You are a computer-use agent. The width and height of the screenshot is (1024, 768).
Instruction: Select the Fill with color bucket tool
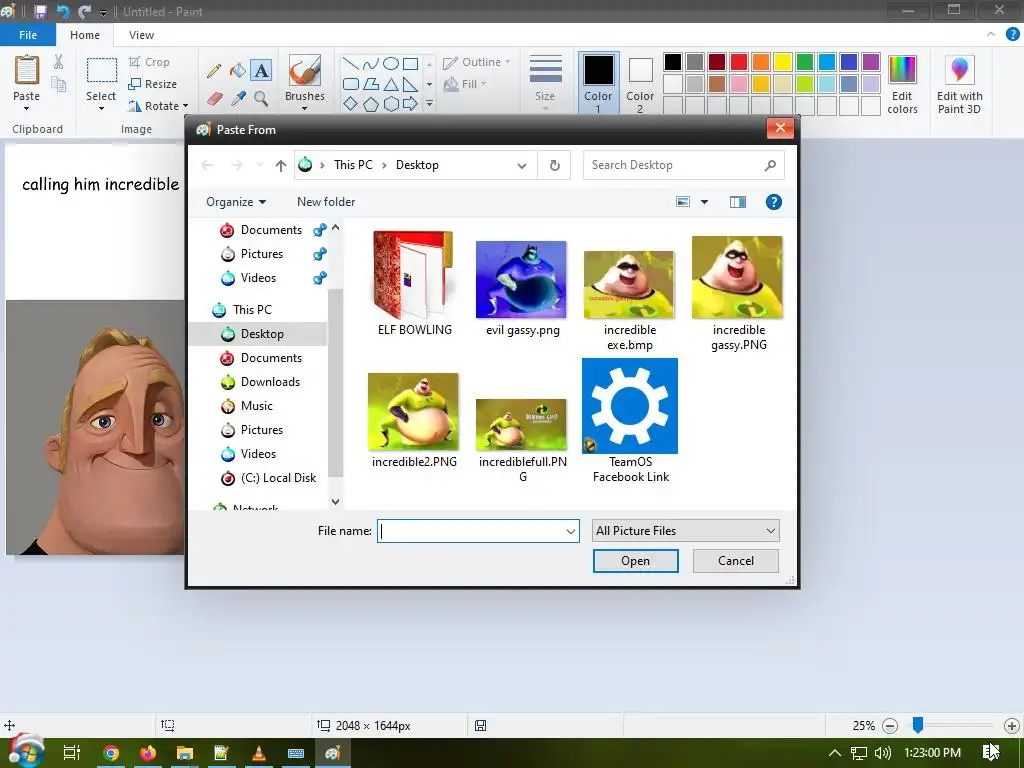point(238,71)
